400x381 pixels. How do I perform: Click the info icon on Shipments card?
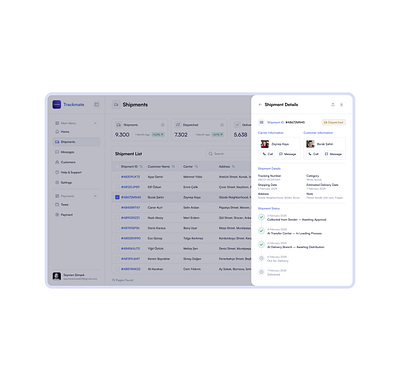(163, 125)
